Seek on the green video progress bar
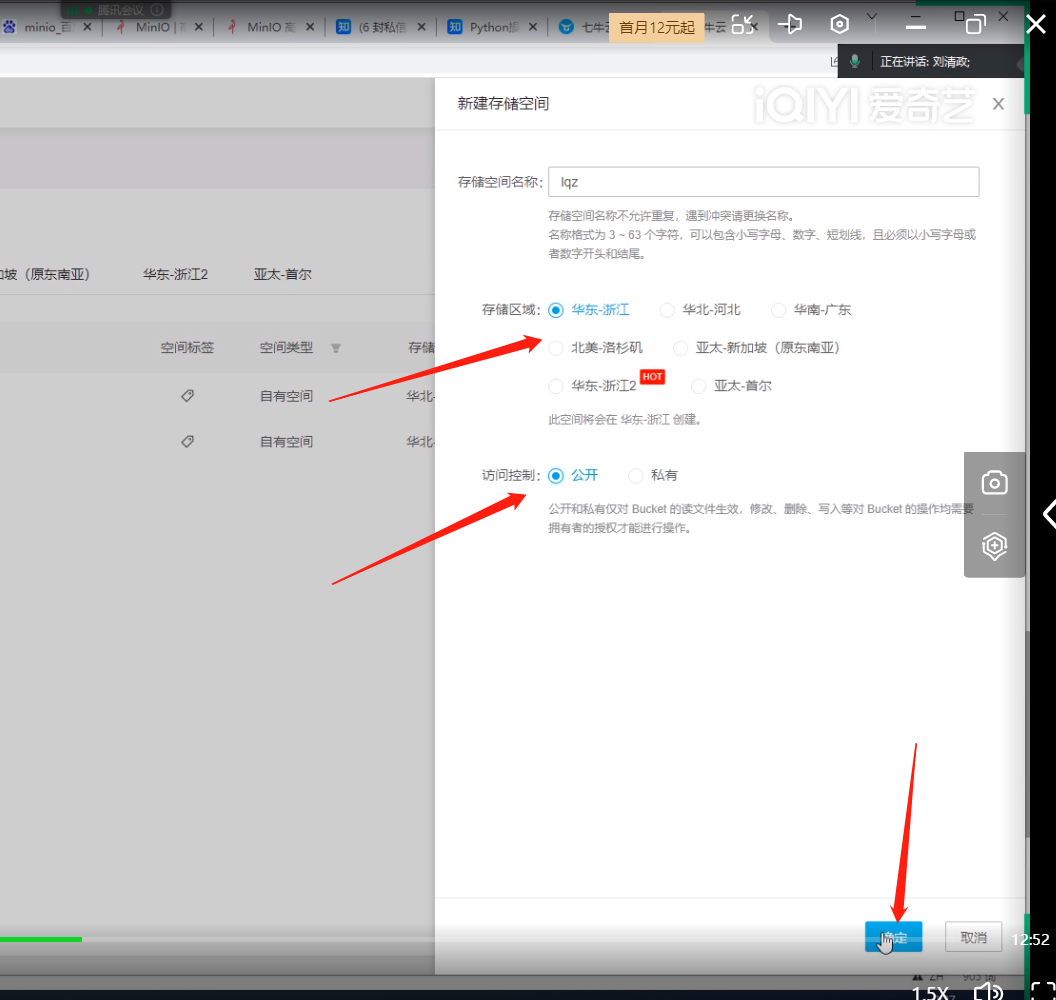This screenshot has height=1000, width=1056. coord(40,939)
